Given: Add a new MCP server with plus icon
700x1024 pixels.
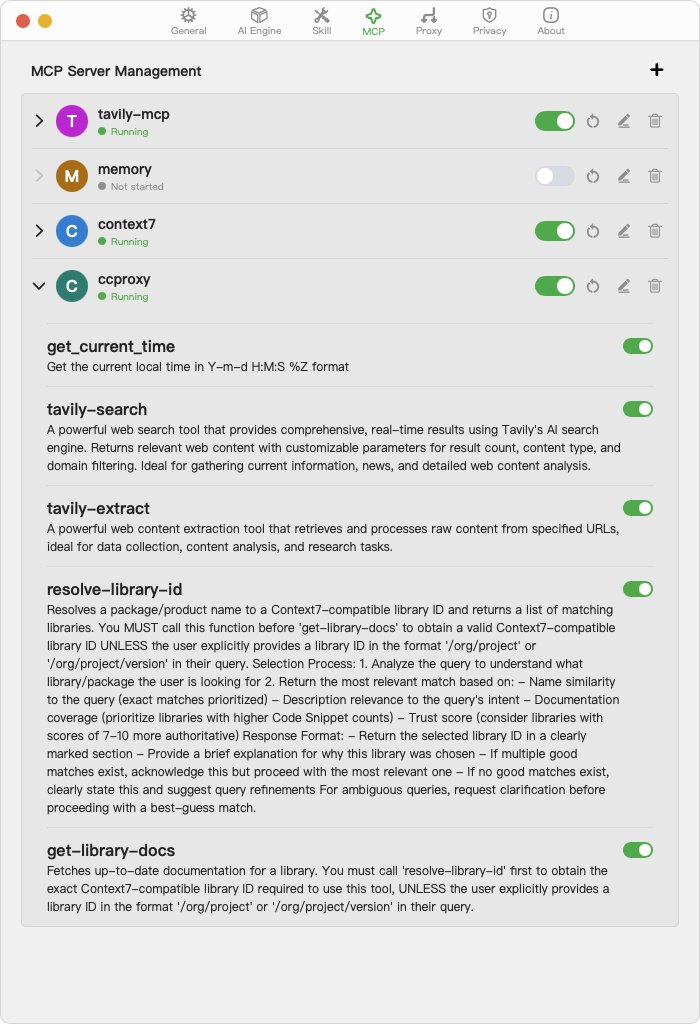Looking at the screenshot, I should tap(657, 70).
